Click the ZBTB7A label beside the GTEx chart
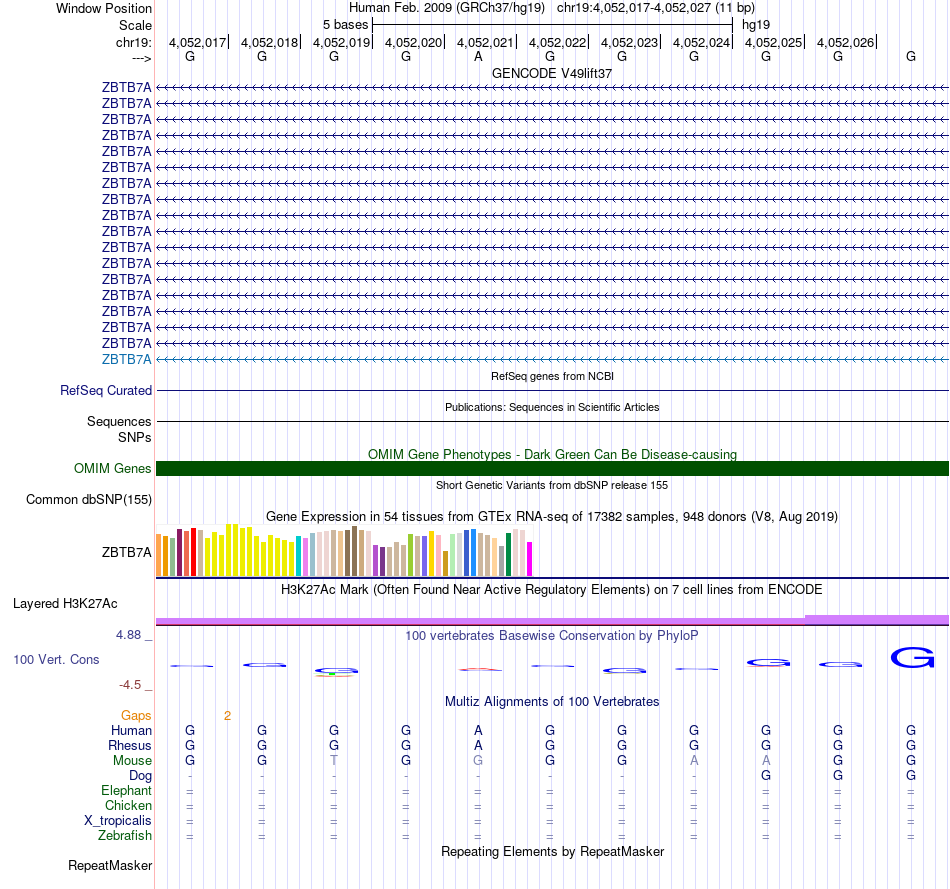The height and width of the screenshot is (889, 950). point(126,552)
